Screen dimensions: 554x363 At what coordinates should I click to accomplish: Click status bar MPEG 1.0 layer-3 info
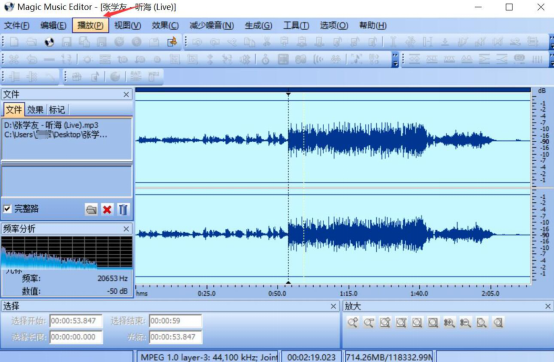tap(208, 357)
